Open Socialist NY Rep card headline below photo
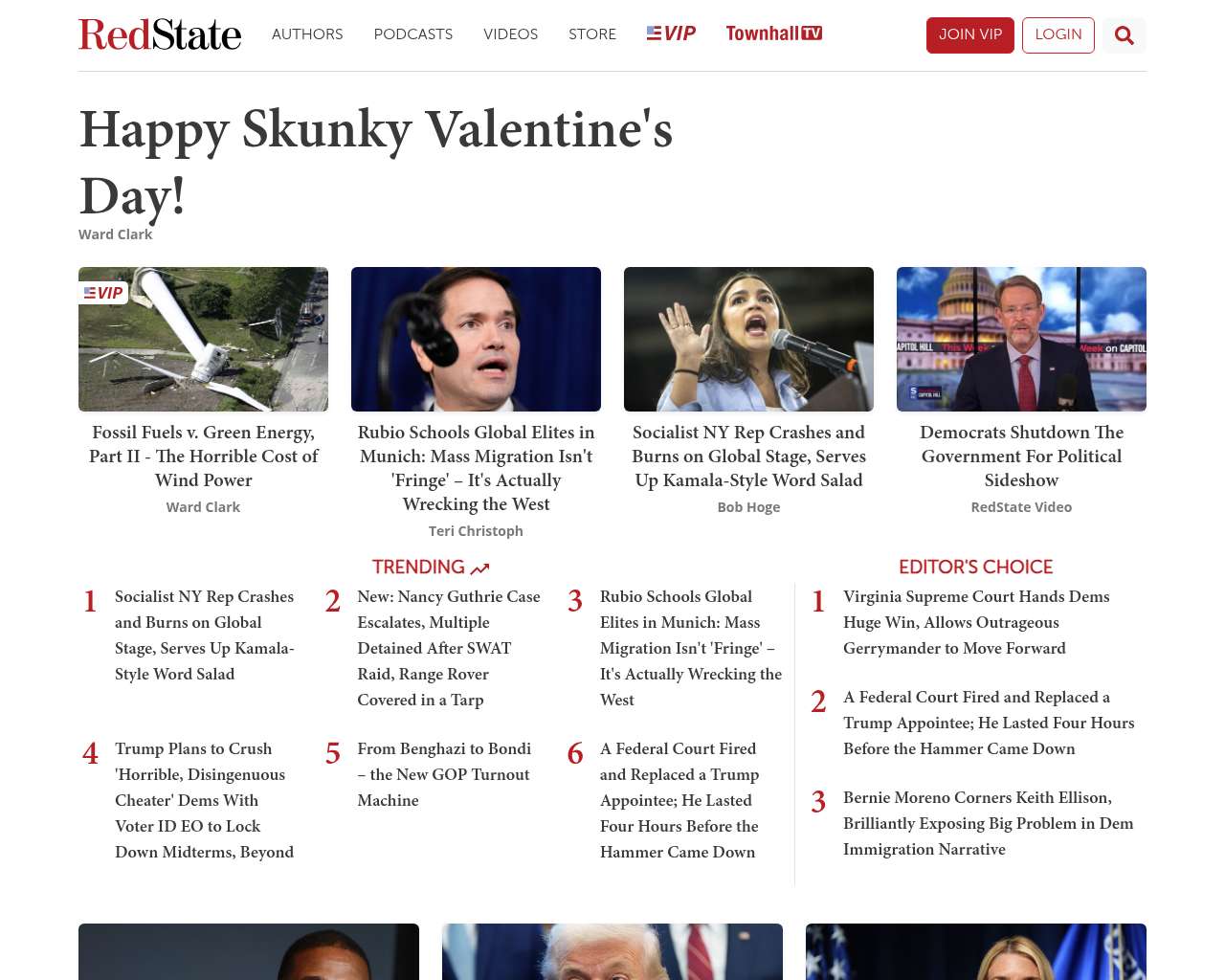 tap(748, 457)
